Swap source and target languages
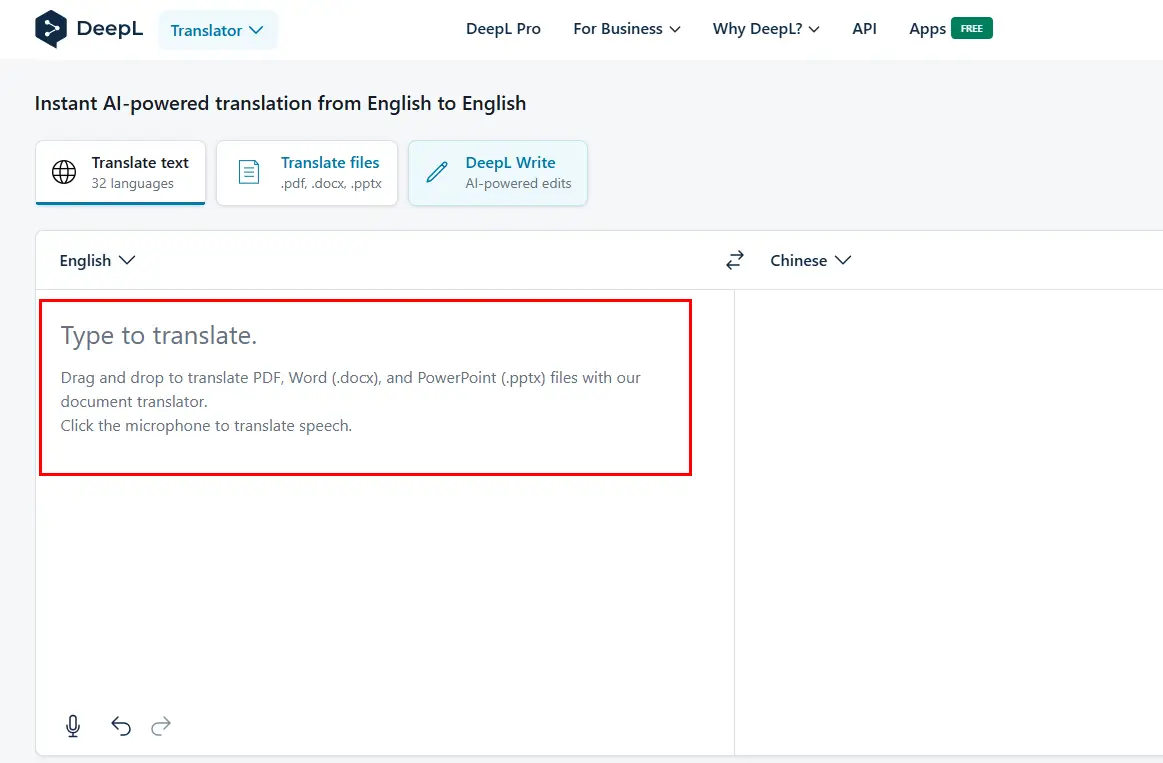This screenshot has width=1163, height=763. click(x=734, y=260)
